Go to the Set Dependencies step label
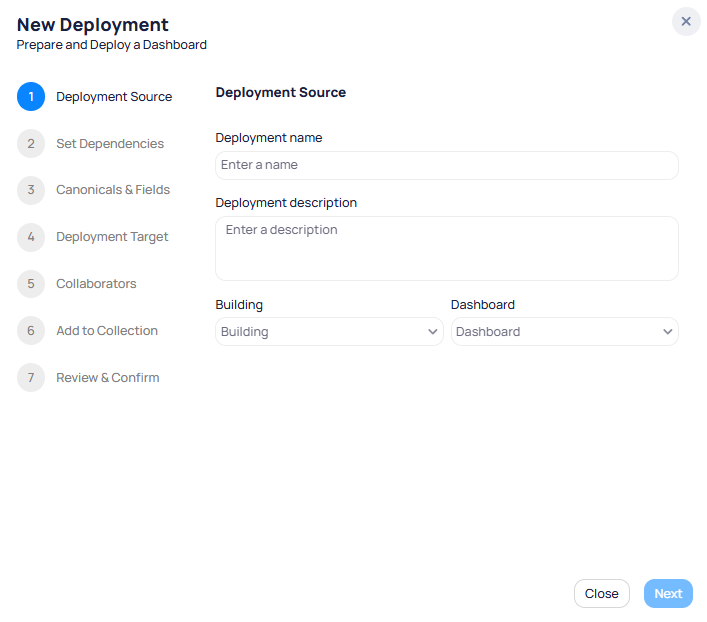The width and height of the screenshot is (707, 622). [x=110, y=144]
